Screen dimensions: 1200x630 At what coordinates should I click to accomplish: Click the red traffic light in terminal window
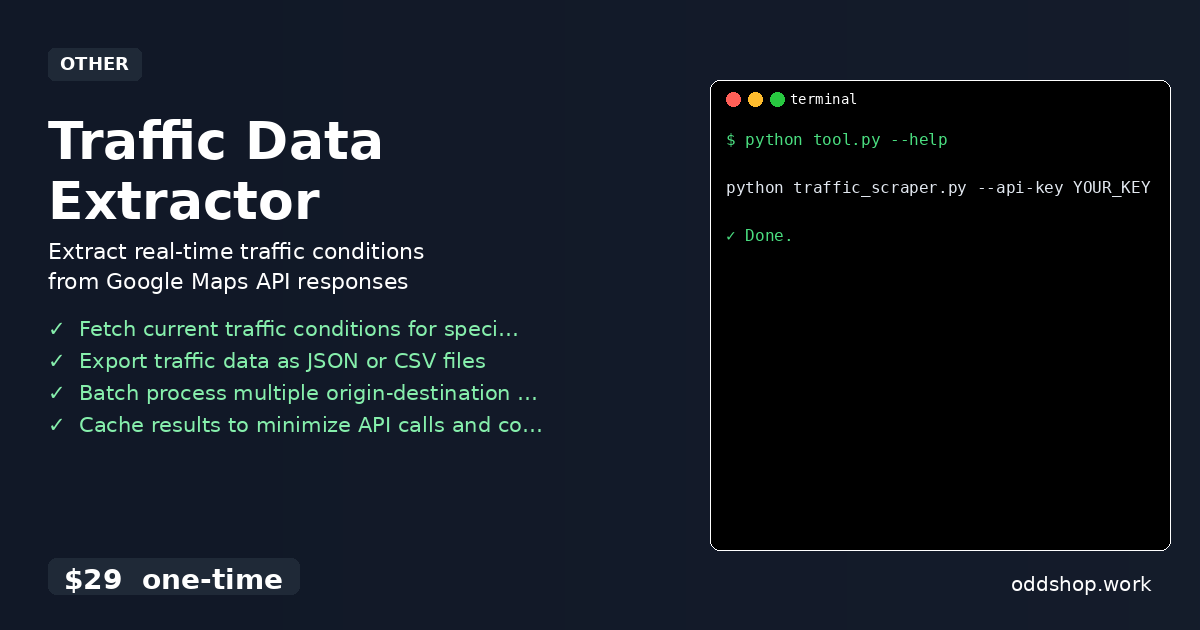pyautogui.click(x=734, y=99)
